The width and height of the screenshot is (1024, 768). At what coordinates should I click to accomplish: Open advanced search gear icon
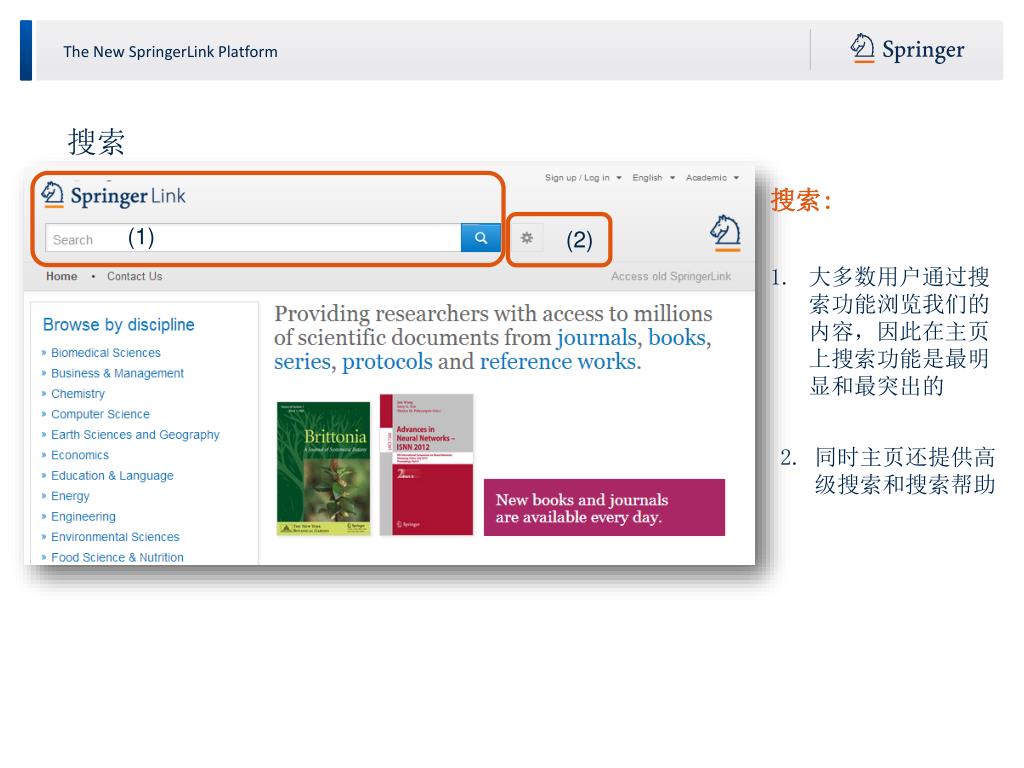point(526,238)
